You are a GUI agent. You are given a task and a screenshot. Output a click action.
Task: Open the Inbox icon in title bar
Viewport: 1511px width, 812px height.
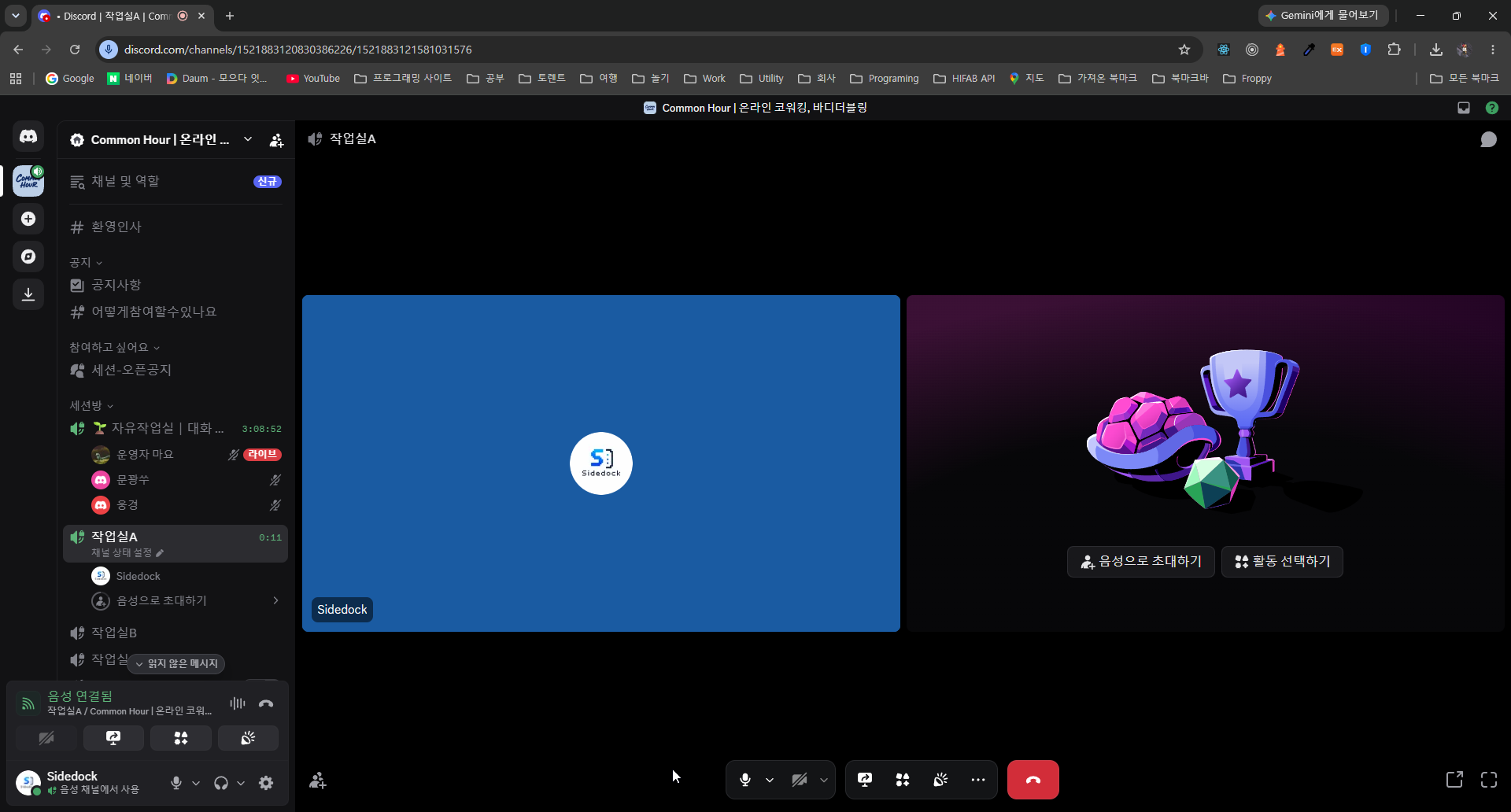[1464, 108]
